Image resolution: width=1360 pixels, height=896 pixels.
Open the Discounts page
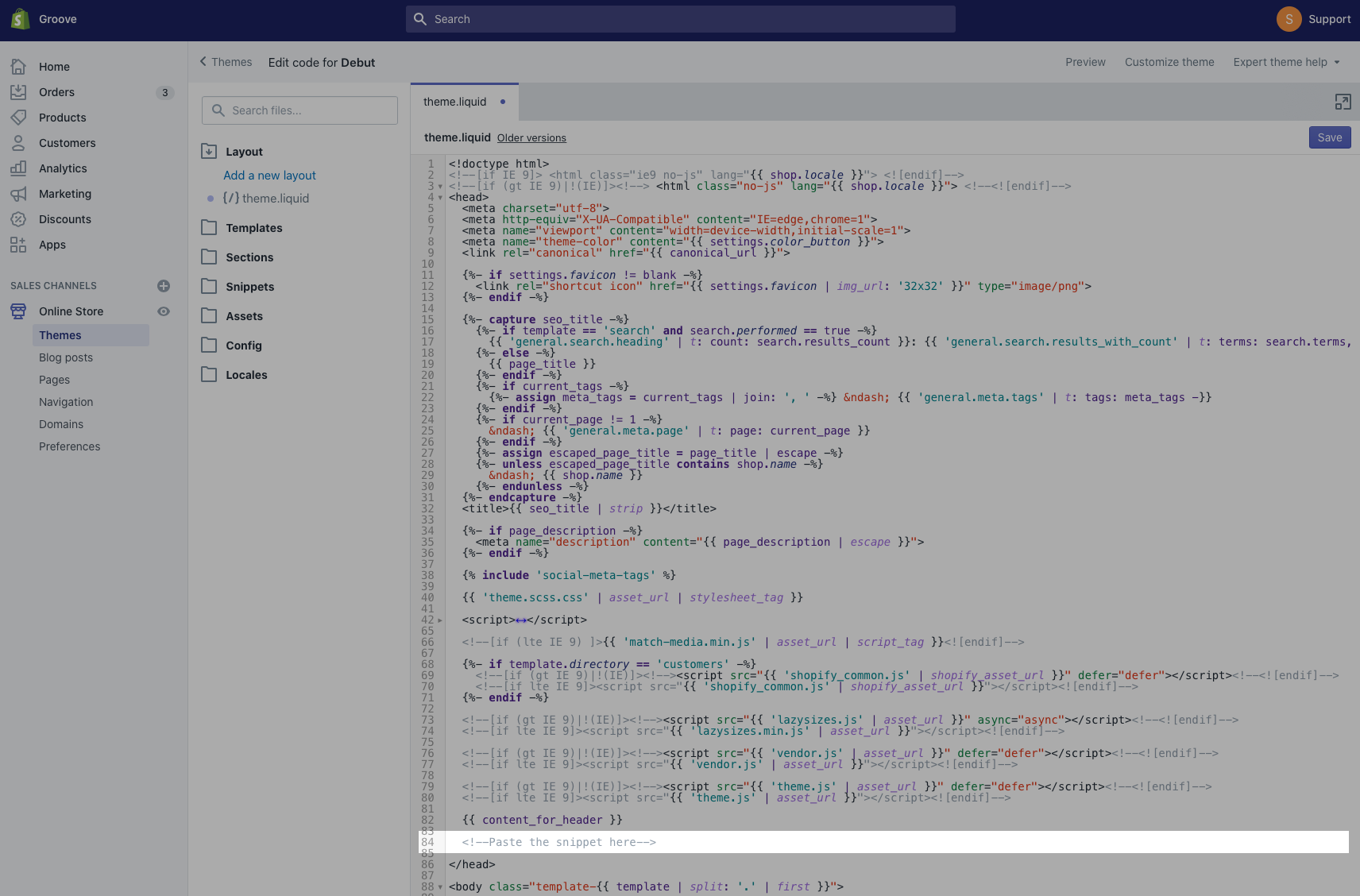(x=64, y=219)
